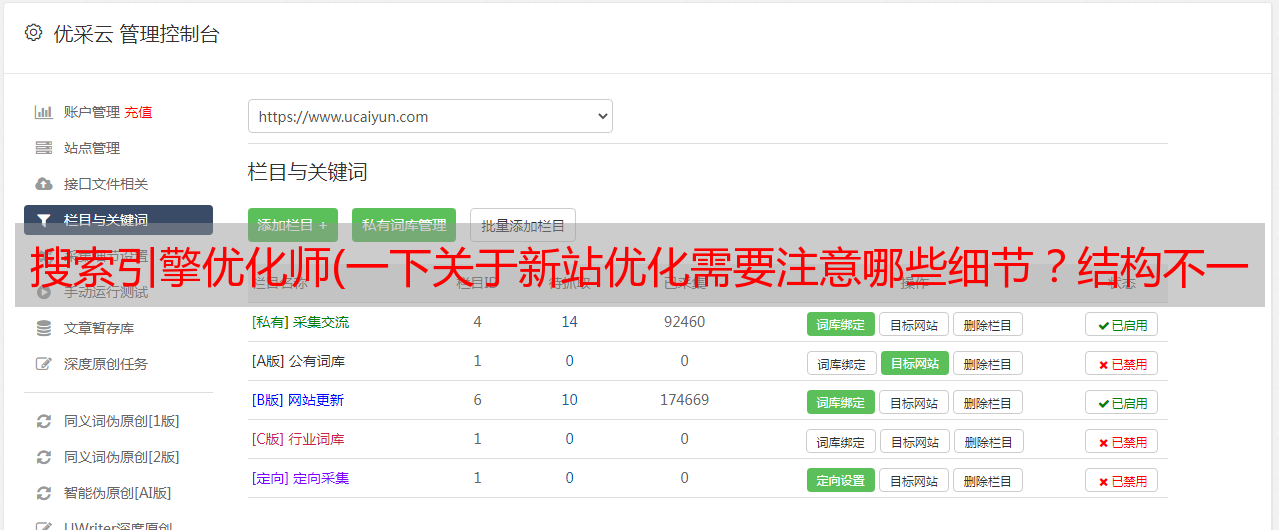This screenshot has width=1279, height=530.
Task: Click 词库绑定 in the 公有词库 row
Action: (841, 363)
